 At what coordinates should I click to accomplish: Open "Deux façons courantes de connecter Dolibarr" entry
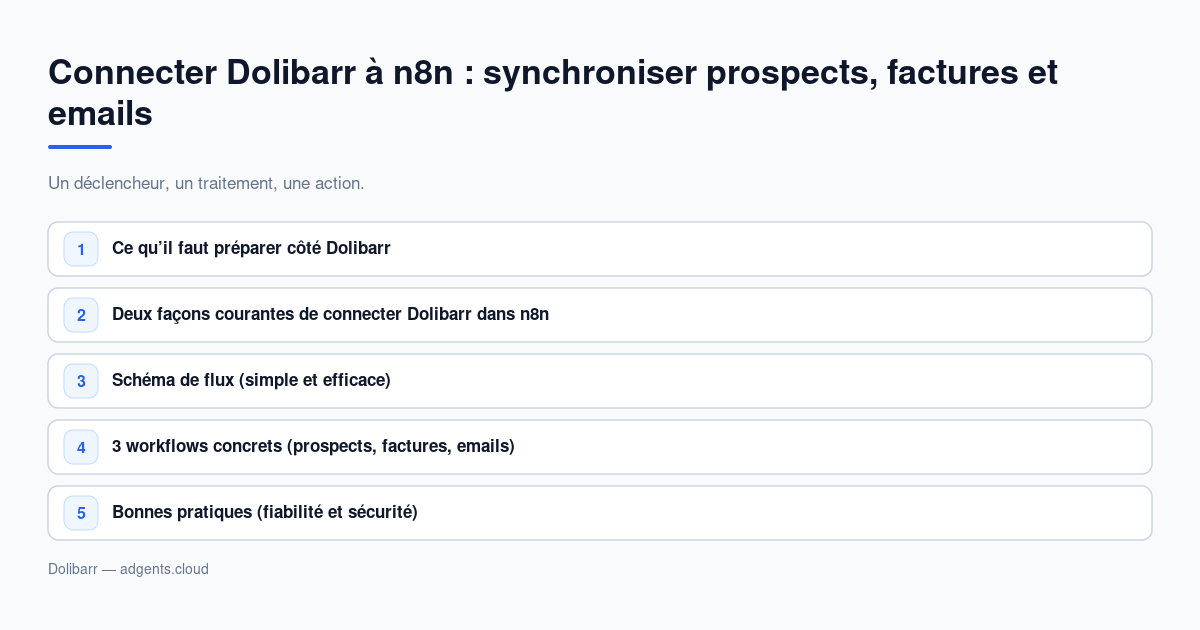(x=600, y=315)
